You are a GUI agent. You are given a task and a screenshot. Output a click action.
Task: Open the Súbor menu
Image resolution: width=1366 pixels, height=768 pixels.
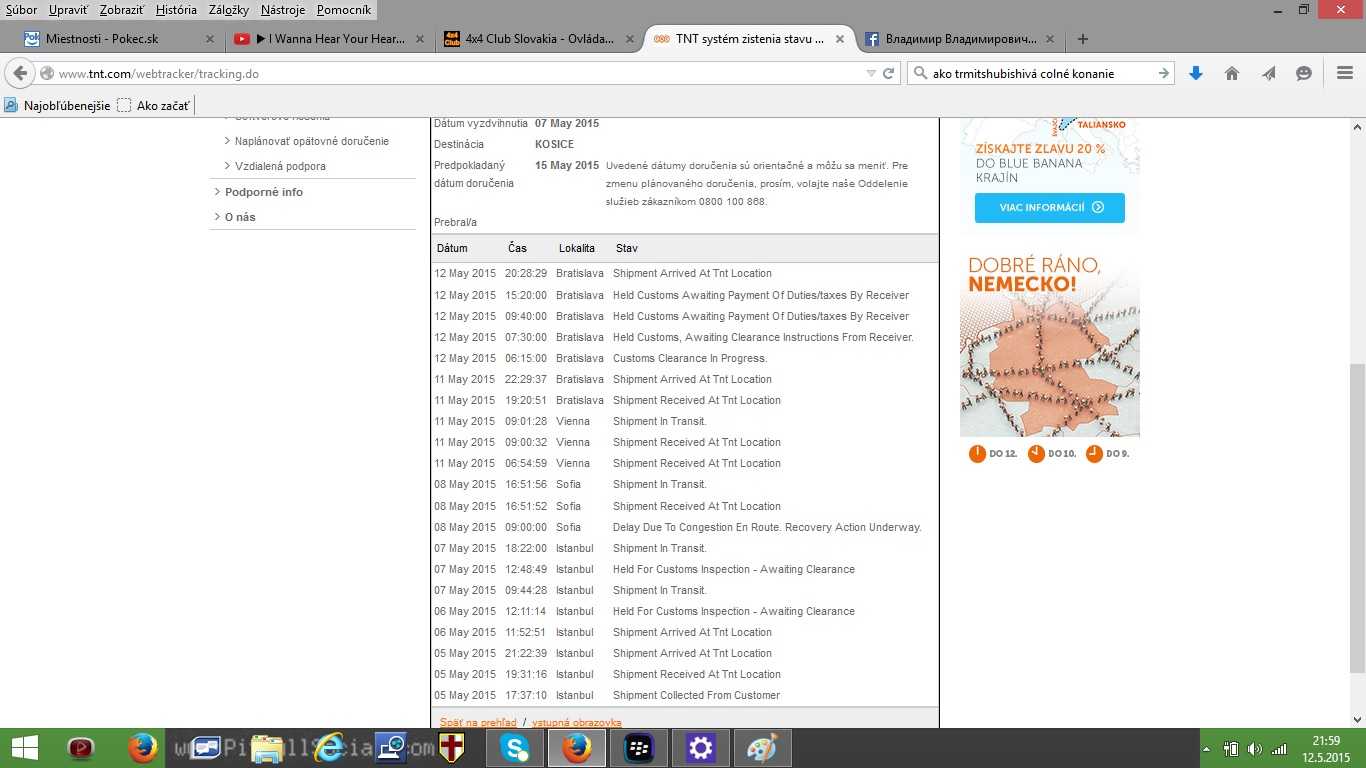21,10
